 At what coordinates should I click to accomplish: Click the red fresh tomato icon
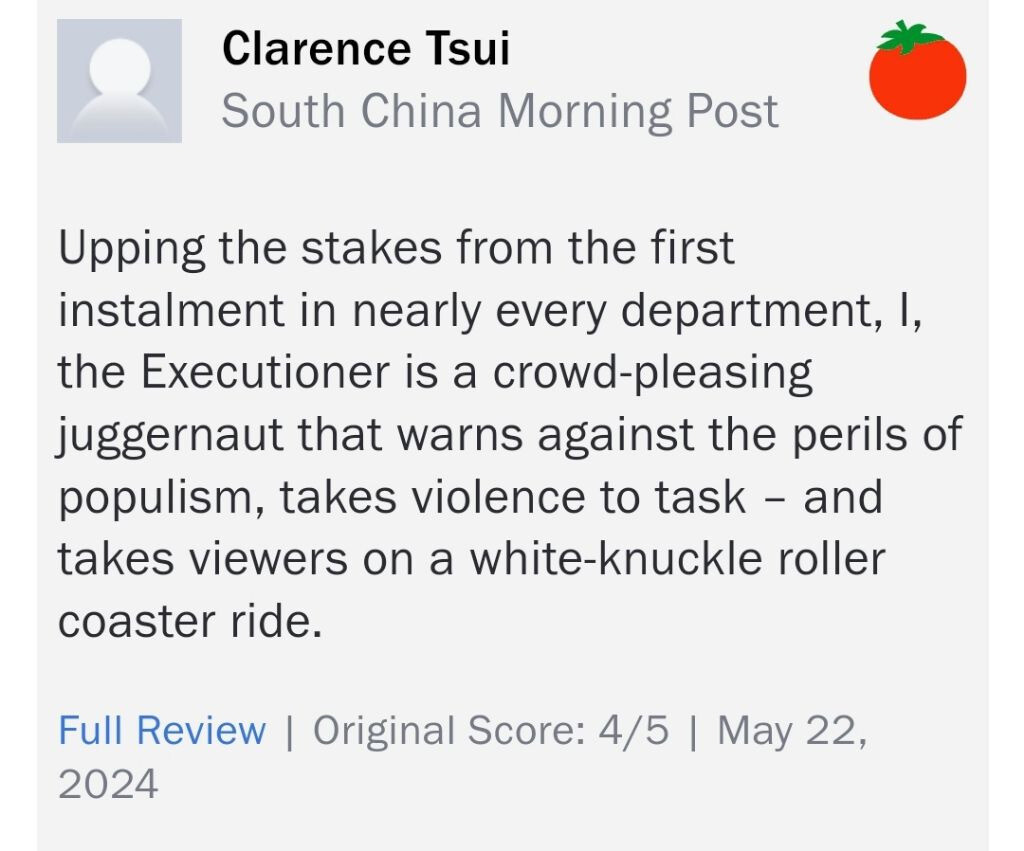tap(917, 74)
